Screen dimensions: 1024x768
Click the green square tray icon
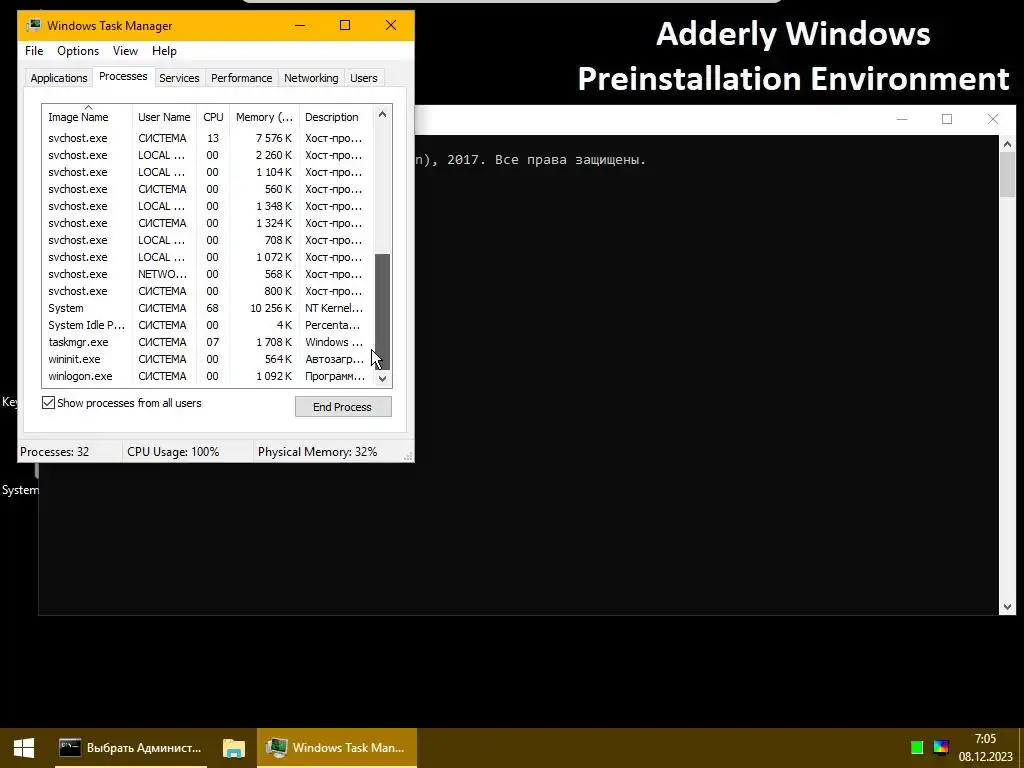coord(917,748)
